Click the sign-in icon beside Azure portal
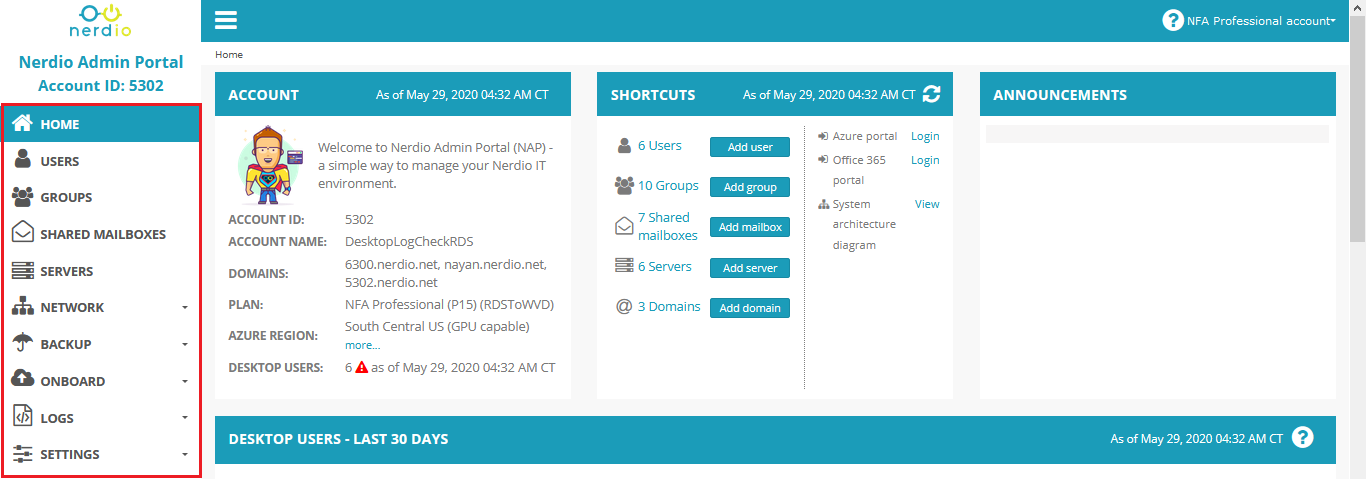This screenshot has height=479, width=1366. pyautogui.click(x=822, y=135)
